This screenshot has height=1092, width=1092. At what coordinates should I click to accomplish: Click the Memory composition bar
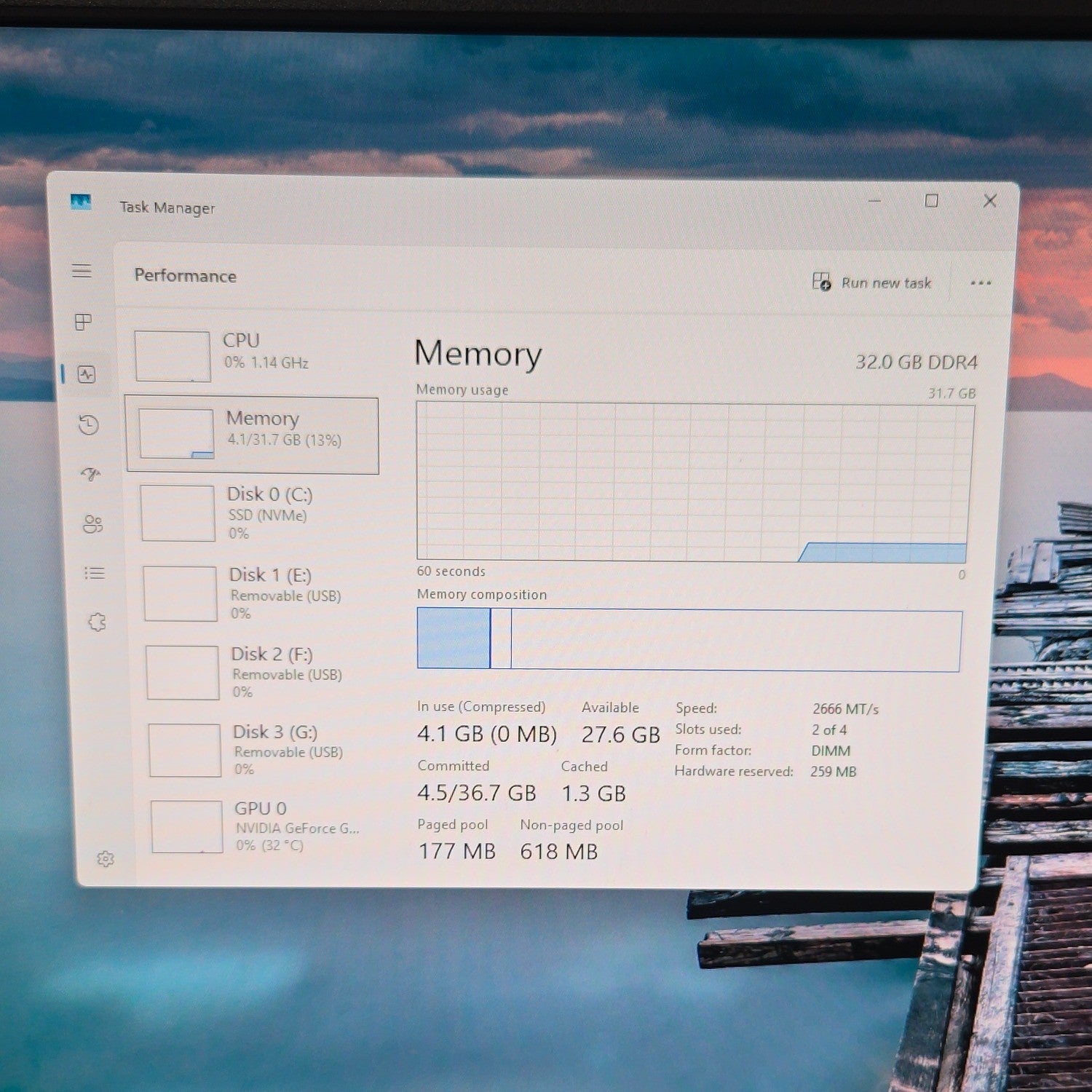(x=689, y=640)
